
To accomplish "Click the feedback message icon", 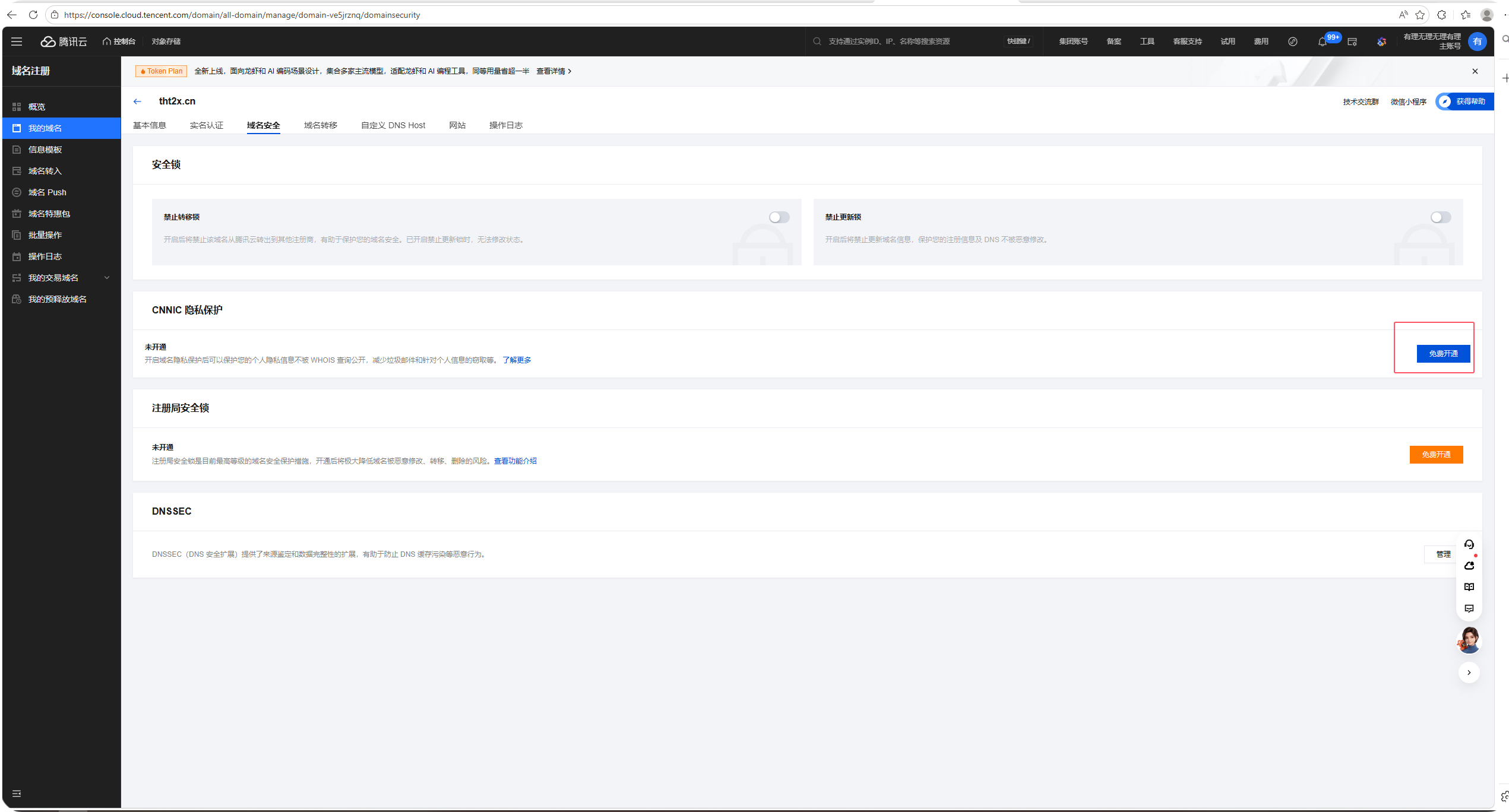I will [1469, 608].
